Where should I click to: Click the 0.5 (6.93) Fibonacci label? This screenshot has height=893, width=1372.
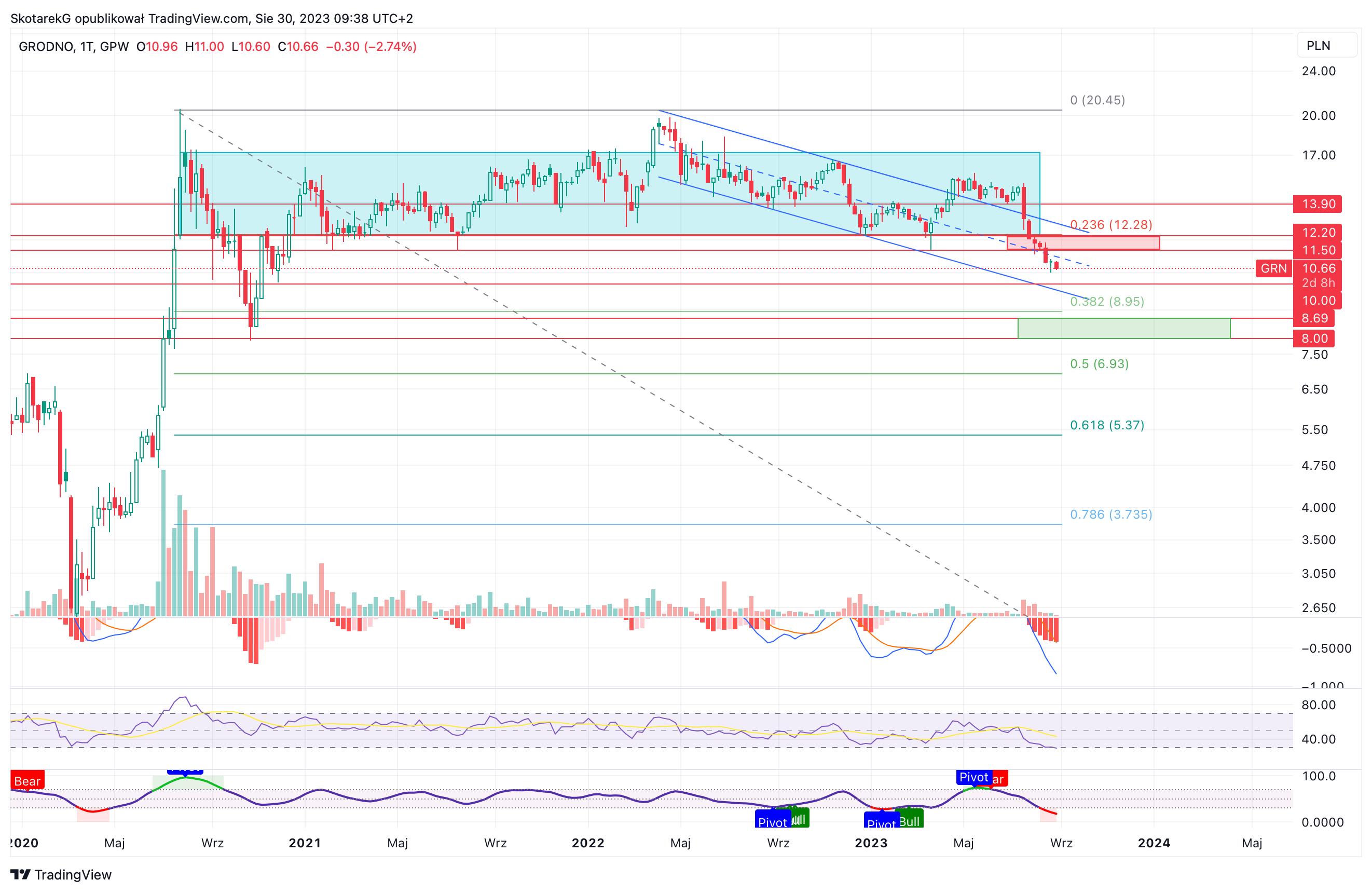pos(1100,364)
